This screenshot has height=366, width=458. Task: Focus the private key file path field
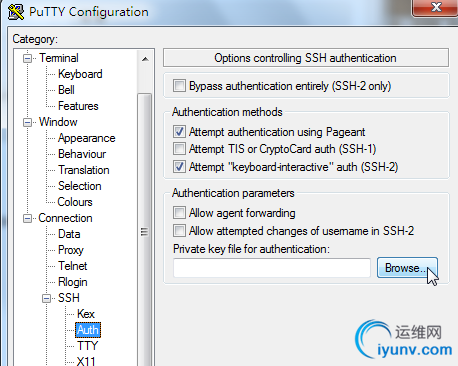pos(272,268)
